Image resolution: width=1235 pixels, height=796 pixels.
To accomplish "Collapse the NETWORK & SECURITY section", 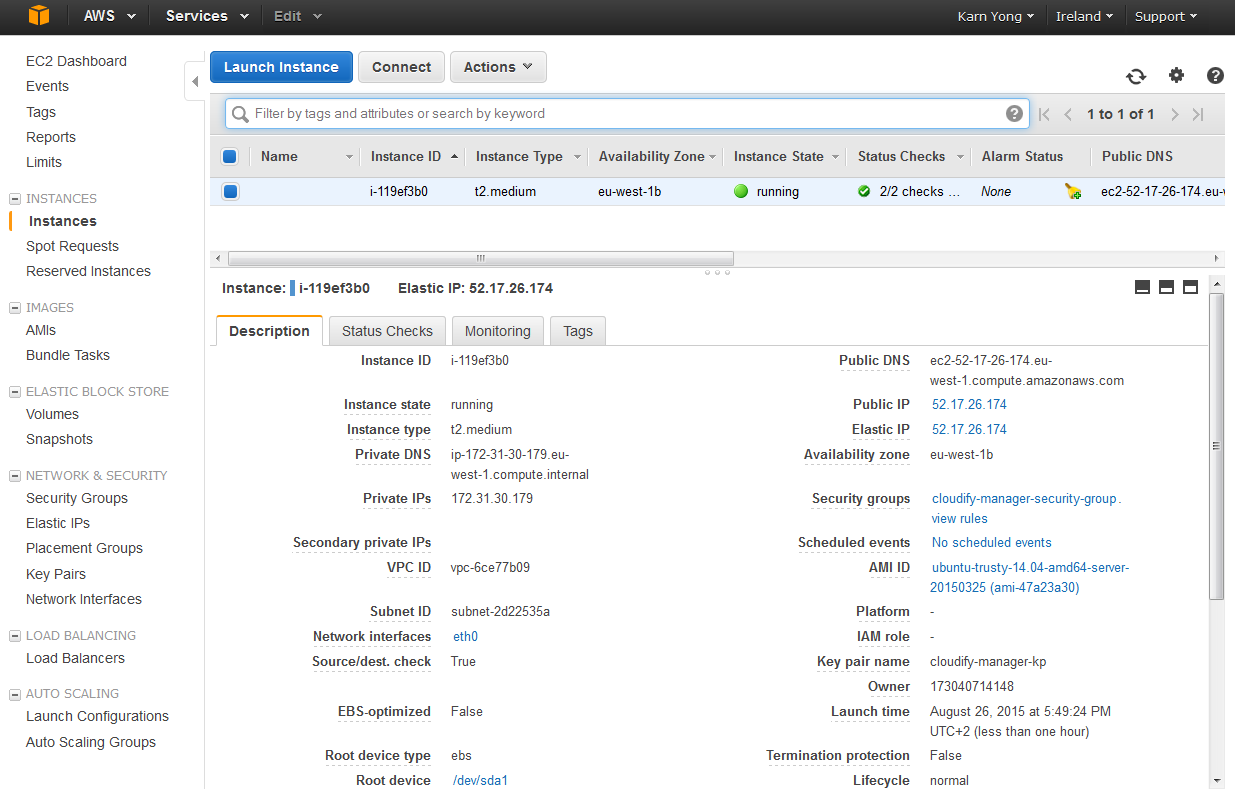I will pos(15,475).
